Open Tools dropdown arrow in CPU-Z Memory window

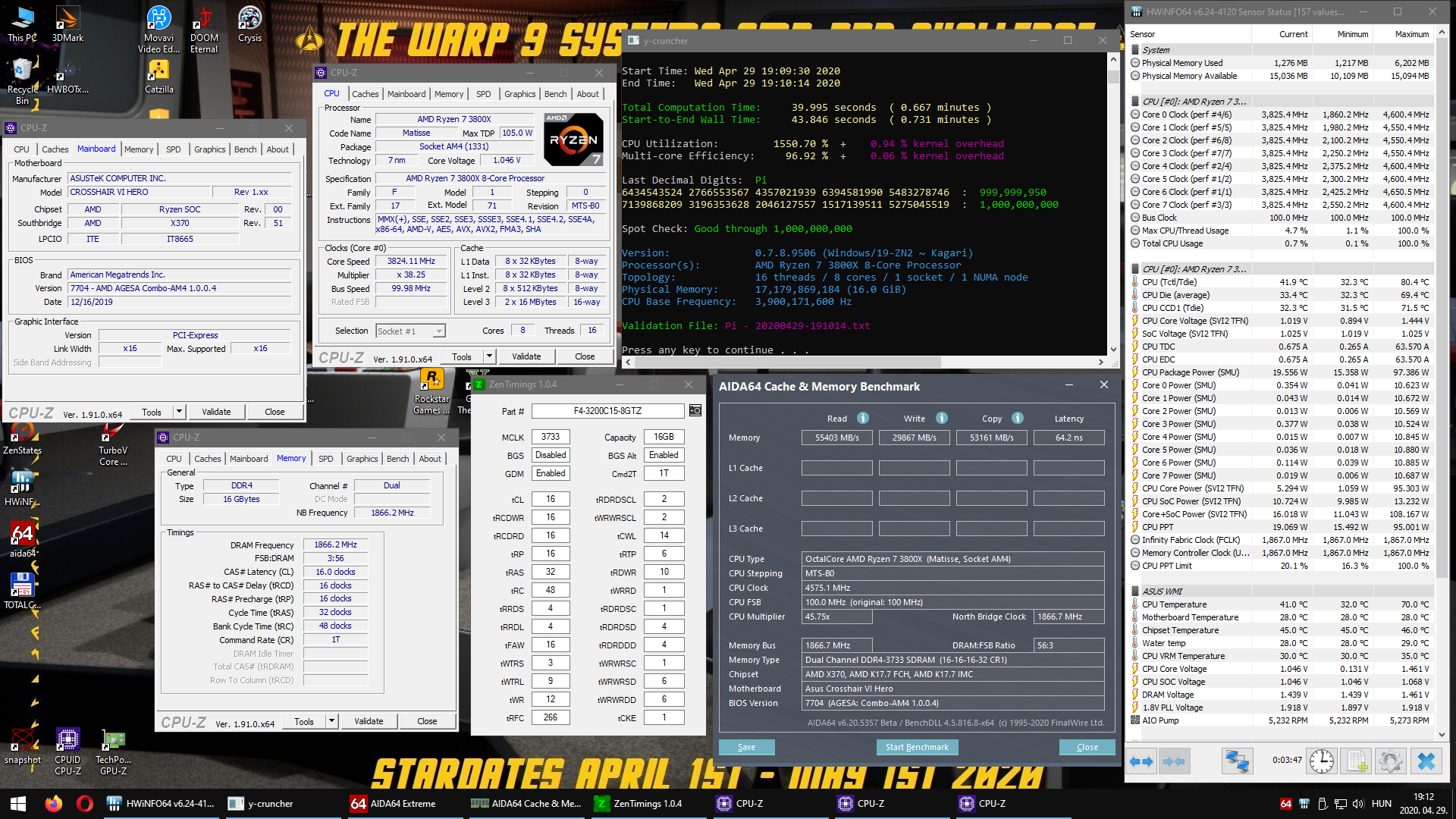331,721
